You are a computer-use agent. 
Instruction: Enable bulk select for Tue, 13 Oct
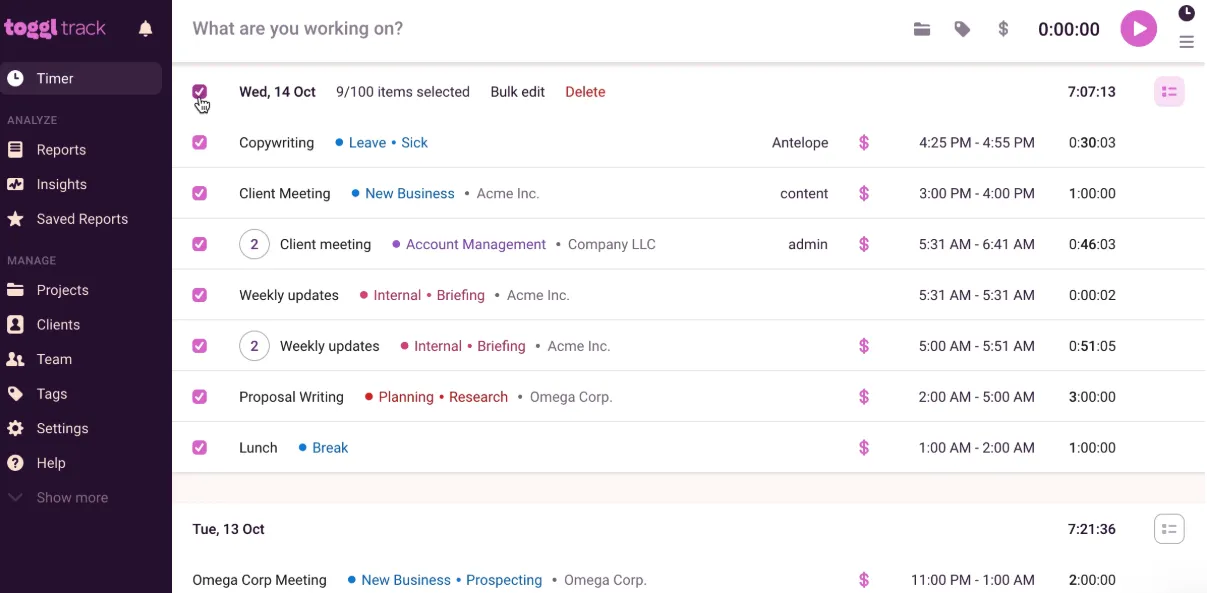coord(1169,529)
